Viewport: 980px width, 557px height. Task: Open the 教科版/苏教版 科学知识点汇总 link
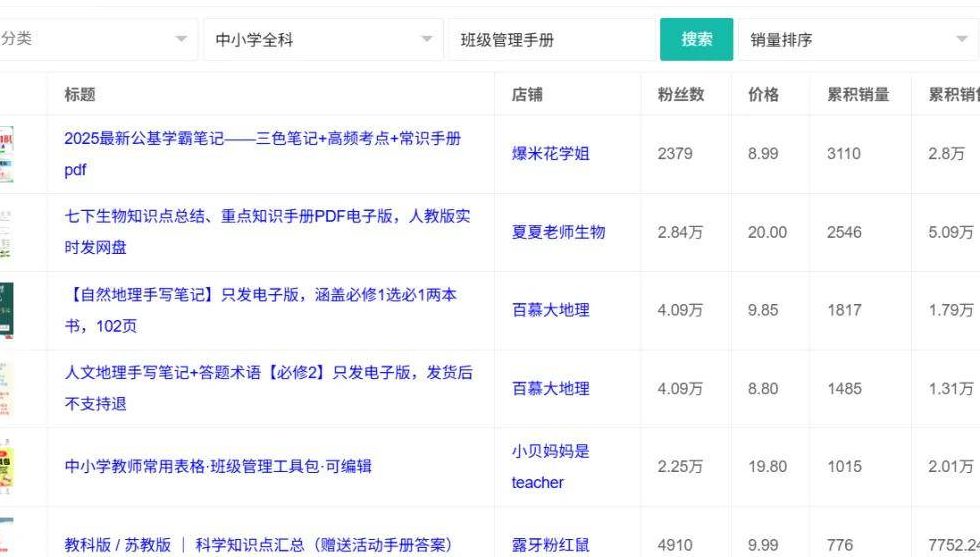[258, 544]
